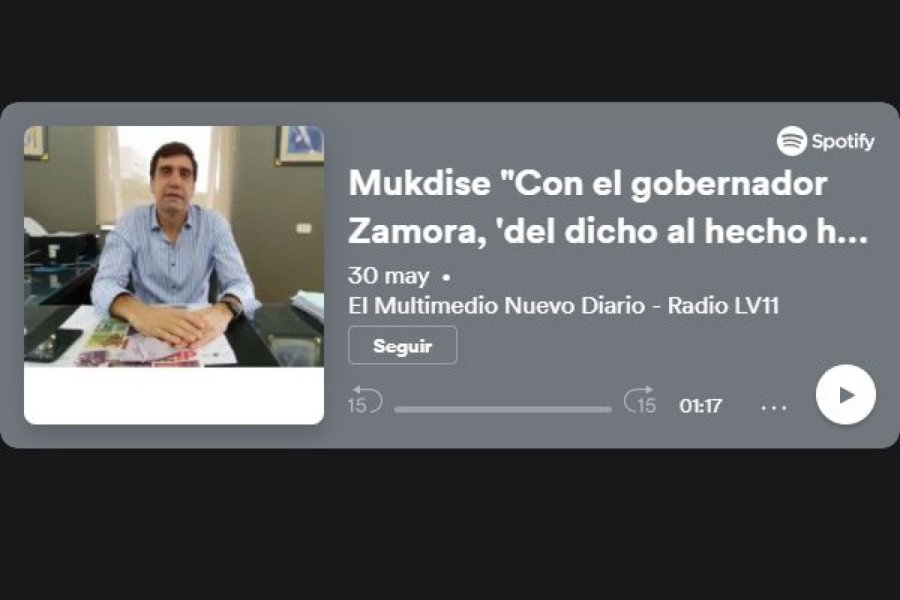Seek to the end of the progress bar
Image resolution: width=900 pixels, height=600 pixels.
[610, 409]
